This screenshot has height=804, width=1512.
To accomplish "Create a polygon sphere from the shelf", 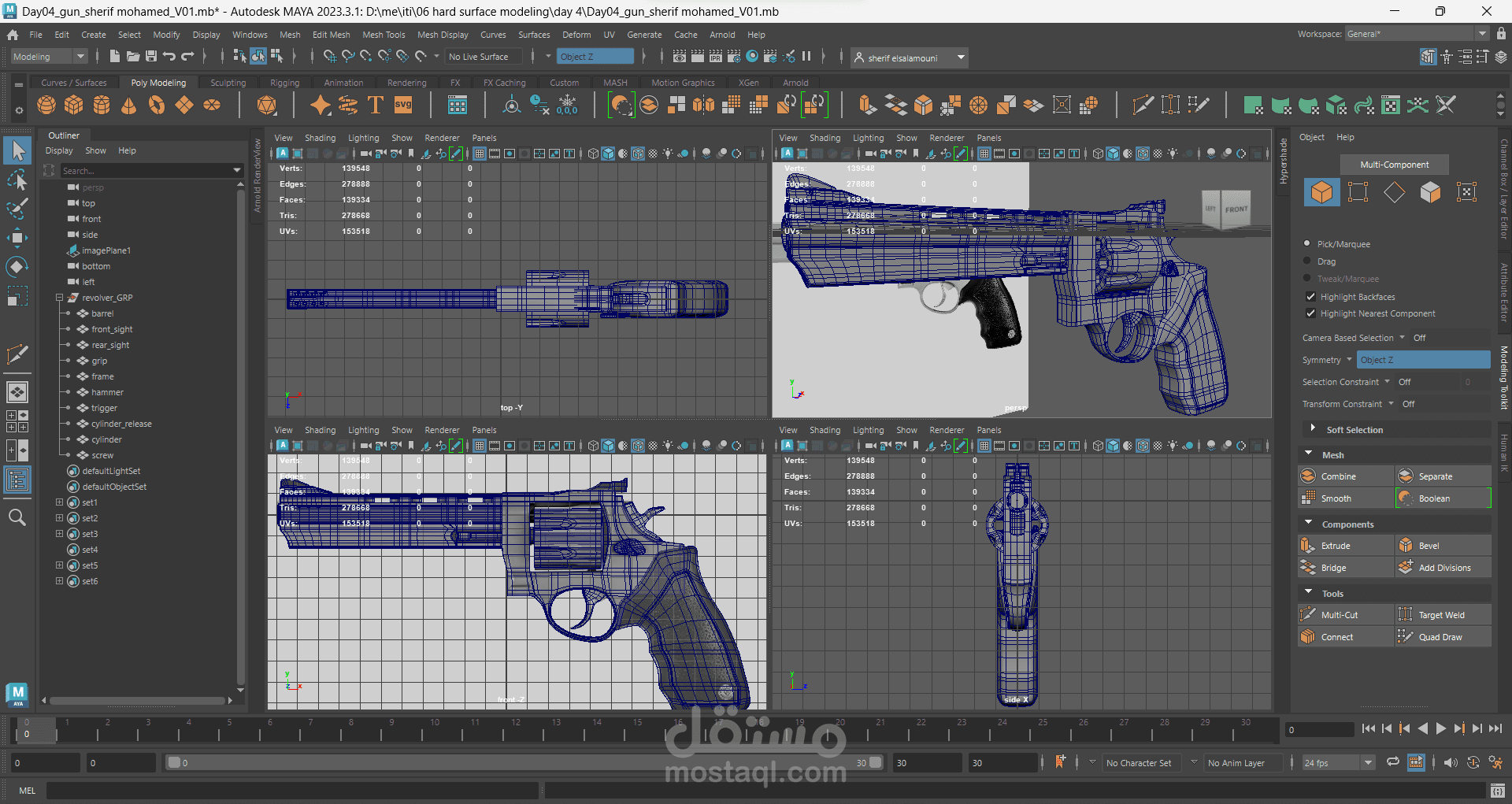I will [46, 104].
